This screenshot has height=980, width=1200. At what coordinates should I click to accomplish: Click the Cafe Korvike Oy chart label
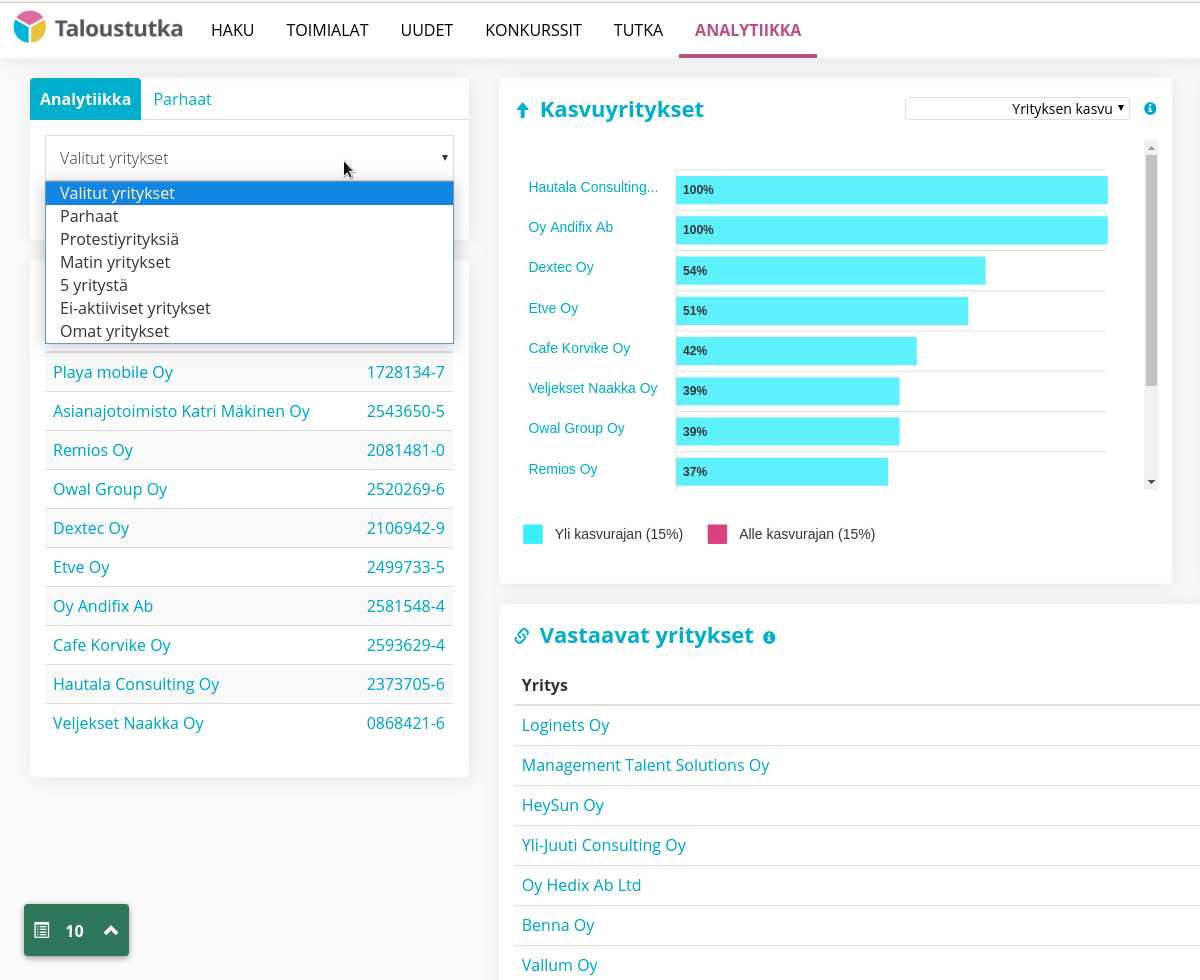579,348
